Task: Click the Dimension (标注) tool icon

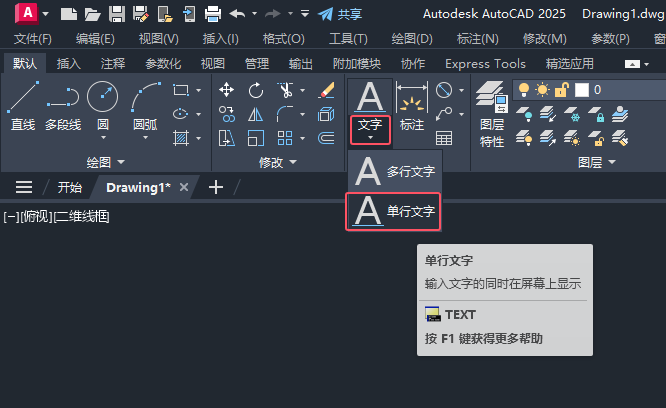Action: pos(412,98)
